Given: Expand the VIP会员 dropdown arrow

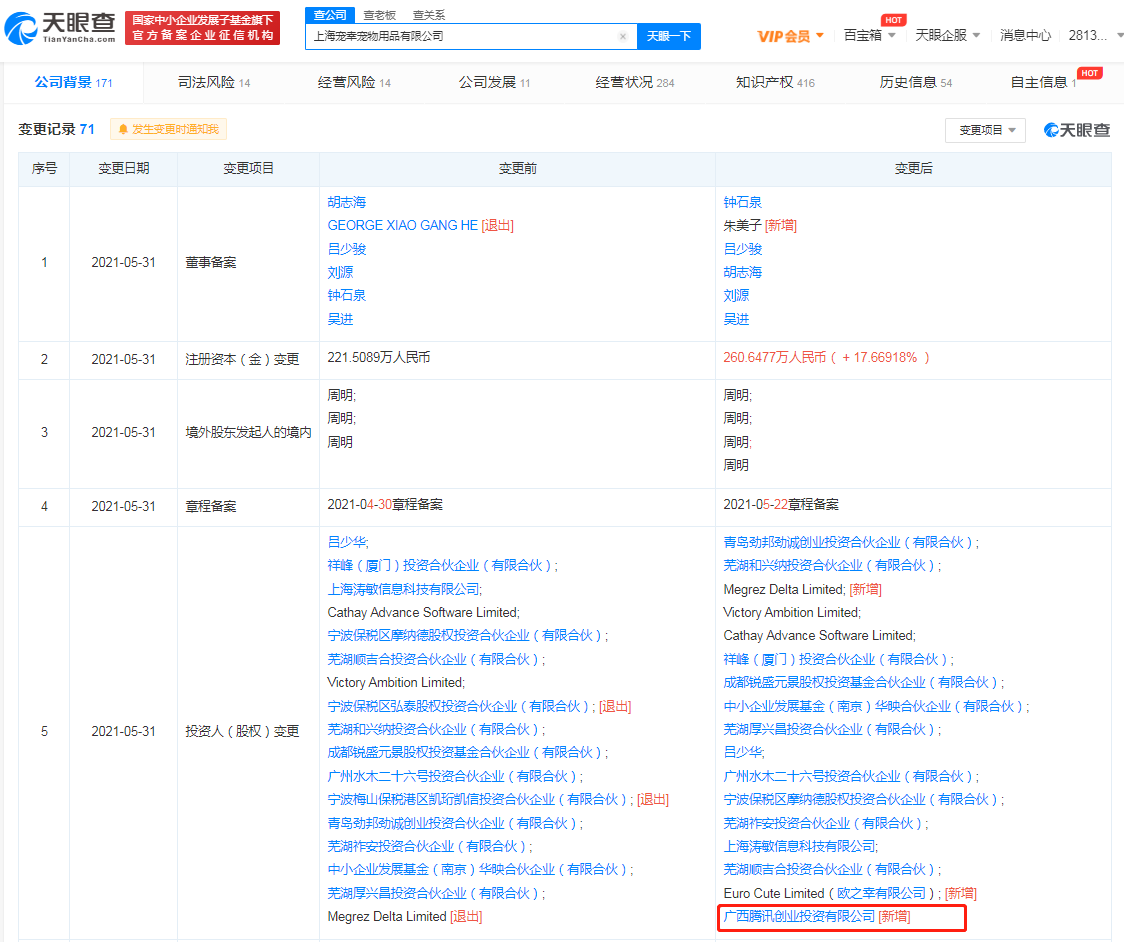Looking at the screenshot, I should [x=820, y=35].
